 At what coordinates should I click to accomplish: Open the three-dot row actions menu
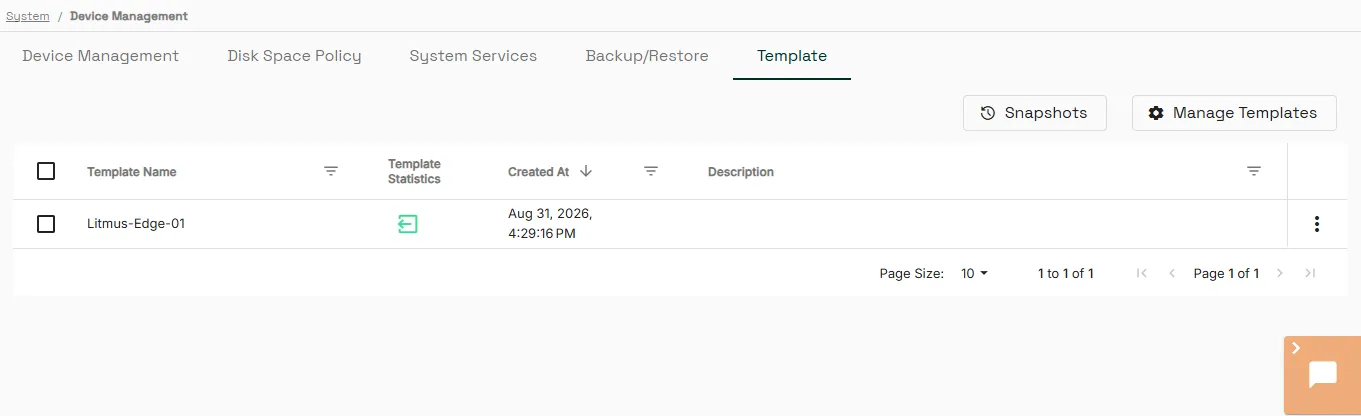click(1317, 224)
